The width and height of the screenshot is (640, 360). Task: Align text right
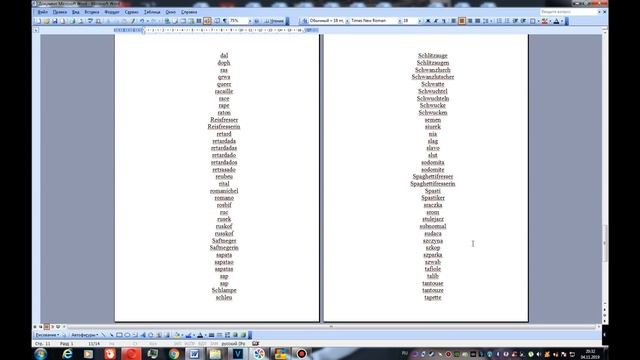point(470,21)
